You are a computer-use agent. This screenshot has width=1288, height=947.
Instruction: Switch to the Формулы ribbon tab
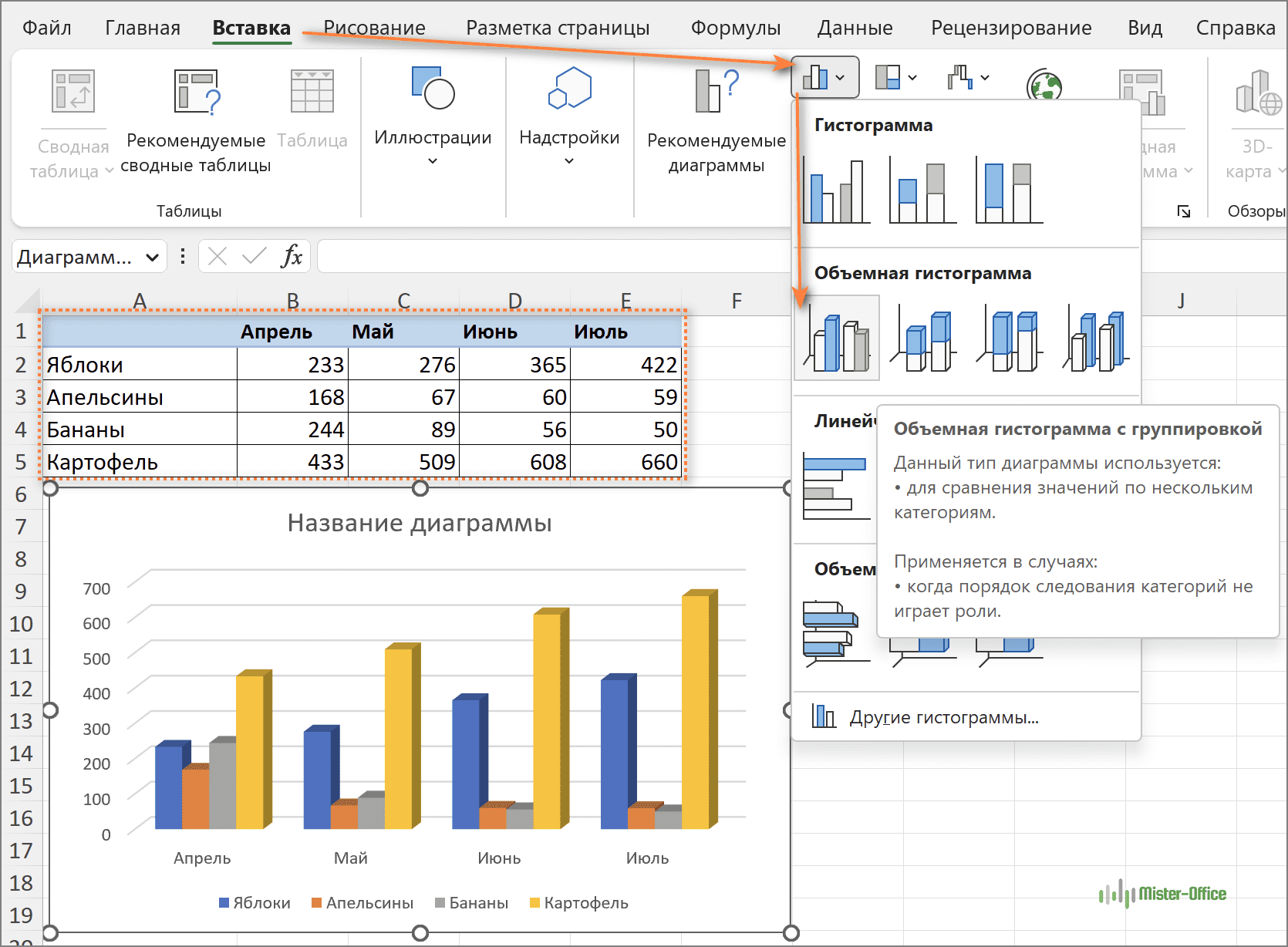pyautogui.click(x=735, y=29)
